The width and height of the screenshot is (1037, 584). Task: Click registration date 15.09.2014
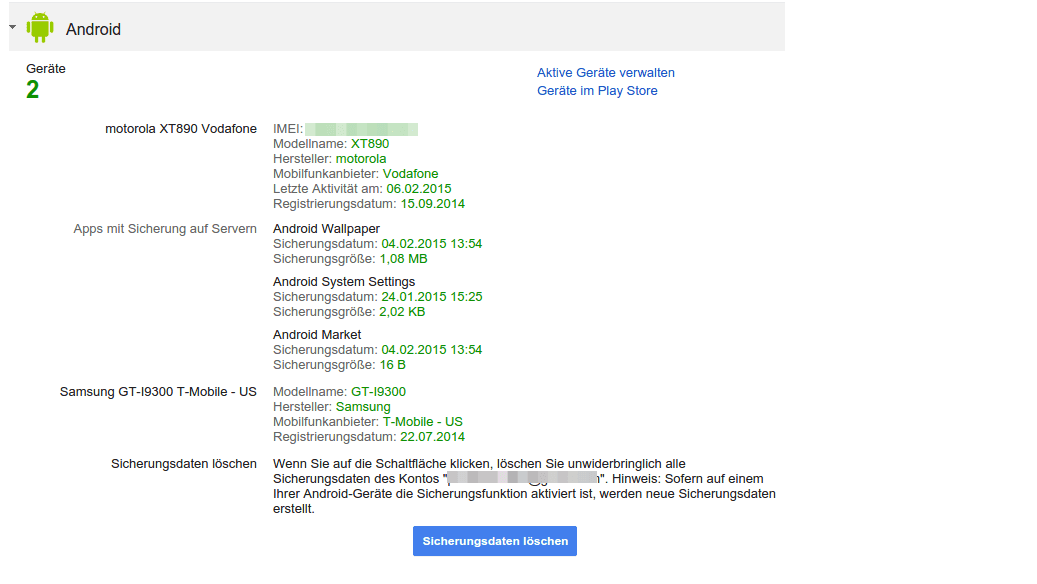[x=433, y=204]
